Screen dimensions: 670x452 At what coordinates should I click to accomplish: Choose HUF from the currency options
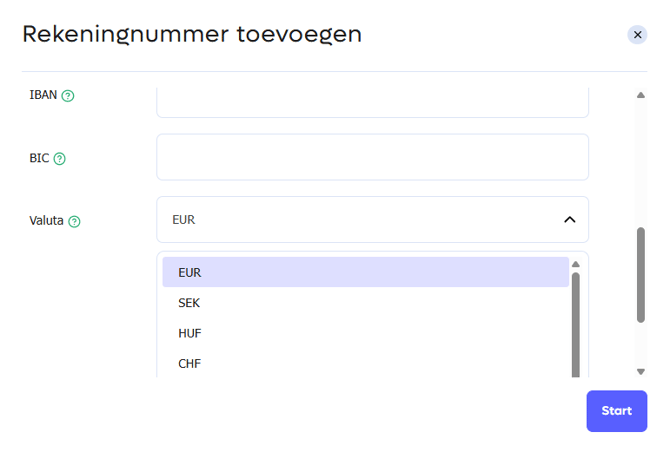click(x=365, y=333)
